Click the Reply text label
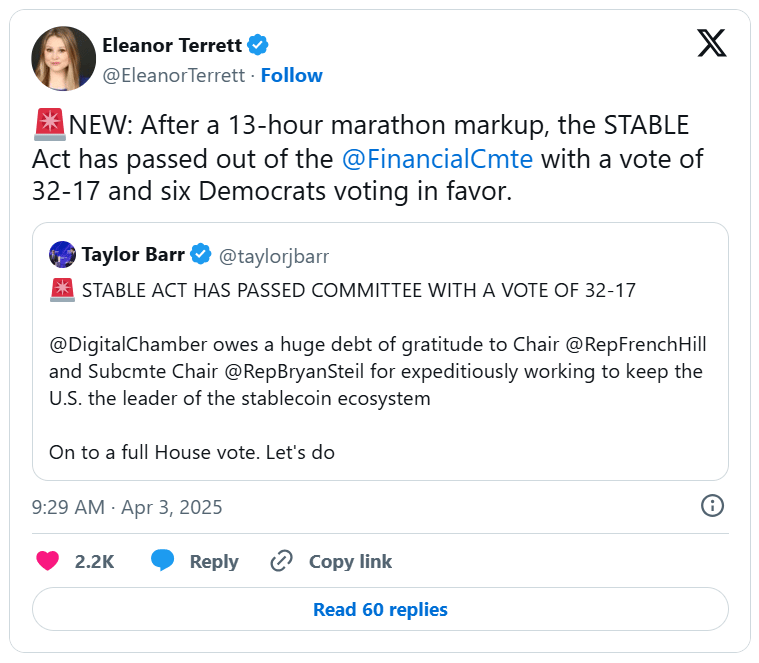 [214, 561]
